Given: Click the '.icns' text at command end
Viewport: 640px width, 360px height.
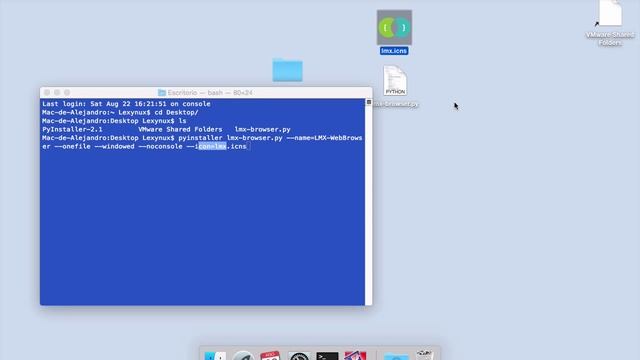Looking at the screenshot, I should (237, 147).
